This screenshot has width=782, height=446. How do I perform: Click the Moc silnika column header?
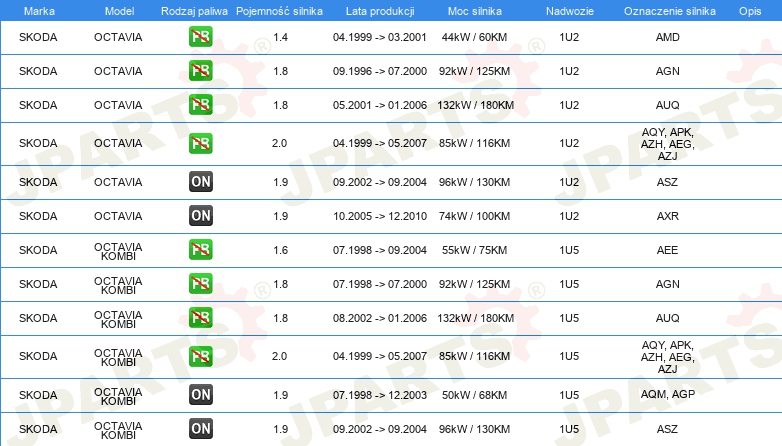click(474, 11)
